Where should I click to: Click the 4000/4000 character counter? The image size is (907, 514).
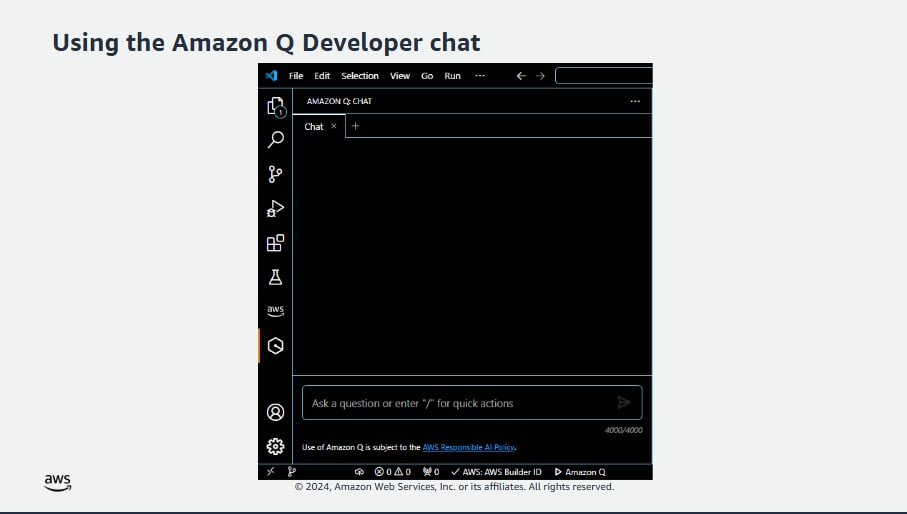(624, 430)
